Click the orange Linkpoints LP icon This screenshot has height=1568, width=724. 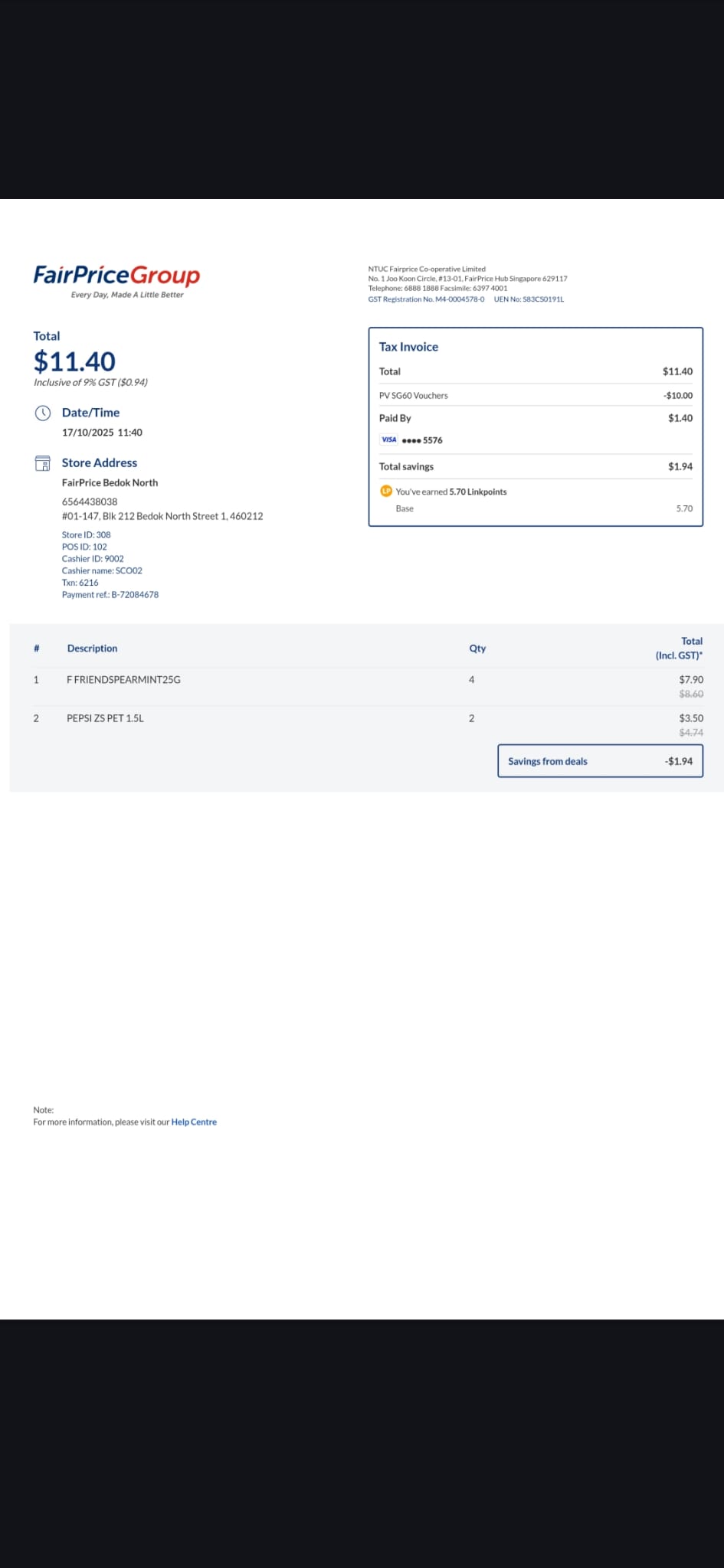coord(386,491)
